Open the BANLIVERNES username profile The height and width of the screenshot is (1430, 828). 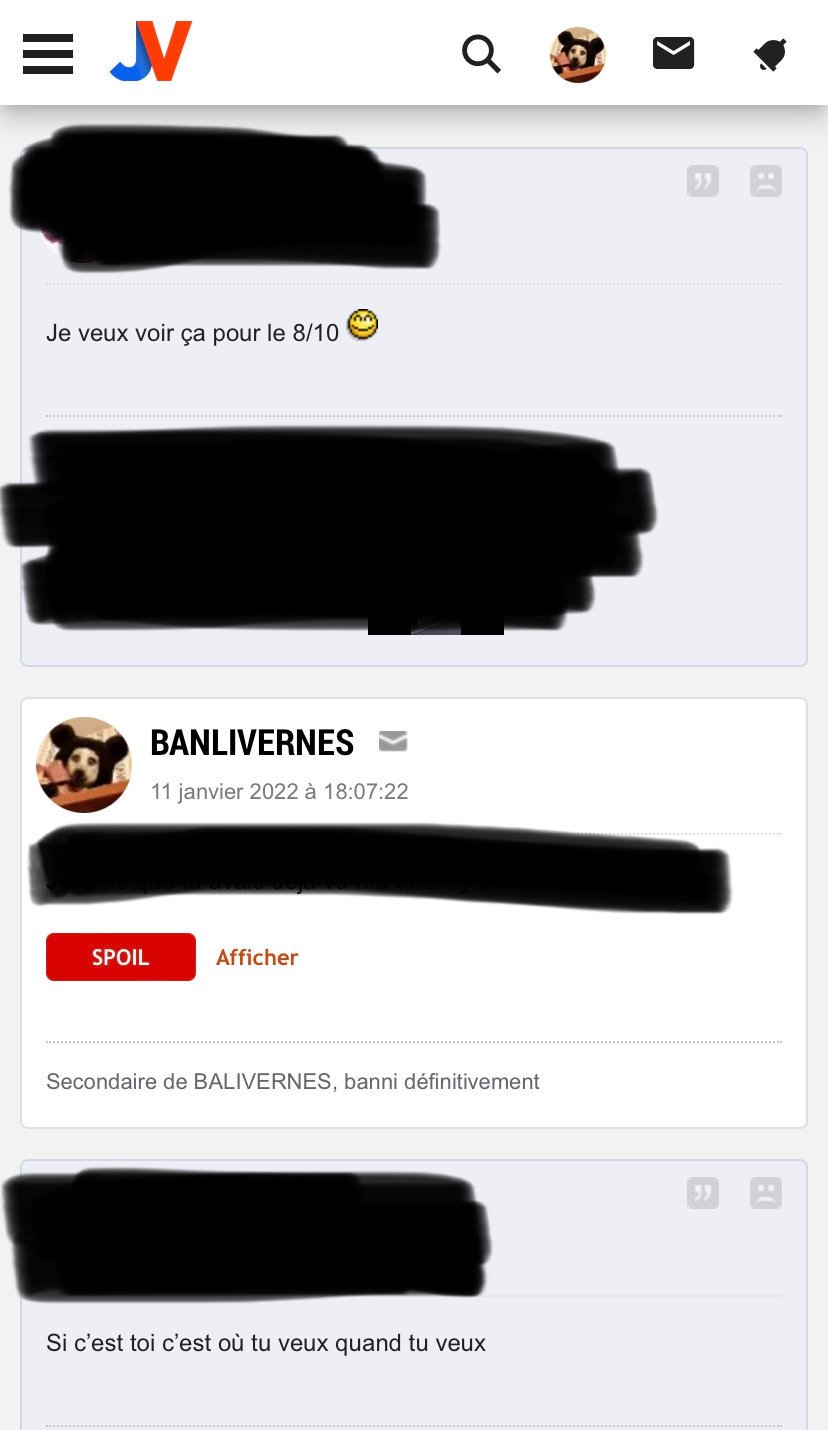[252, 743]
